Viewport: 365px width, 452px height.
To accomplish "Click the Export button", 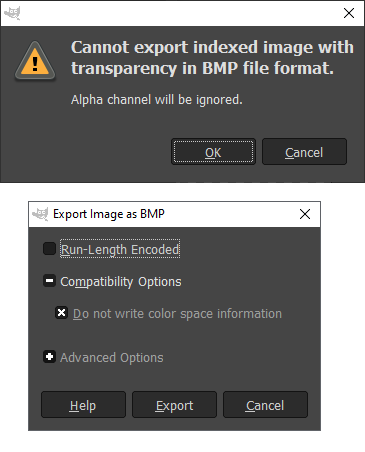I will [174, 405].
